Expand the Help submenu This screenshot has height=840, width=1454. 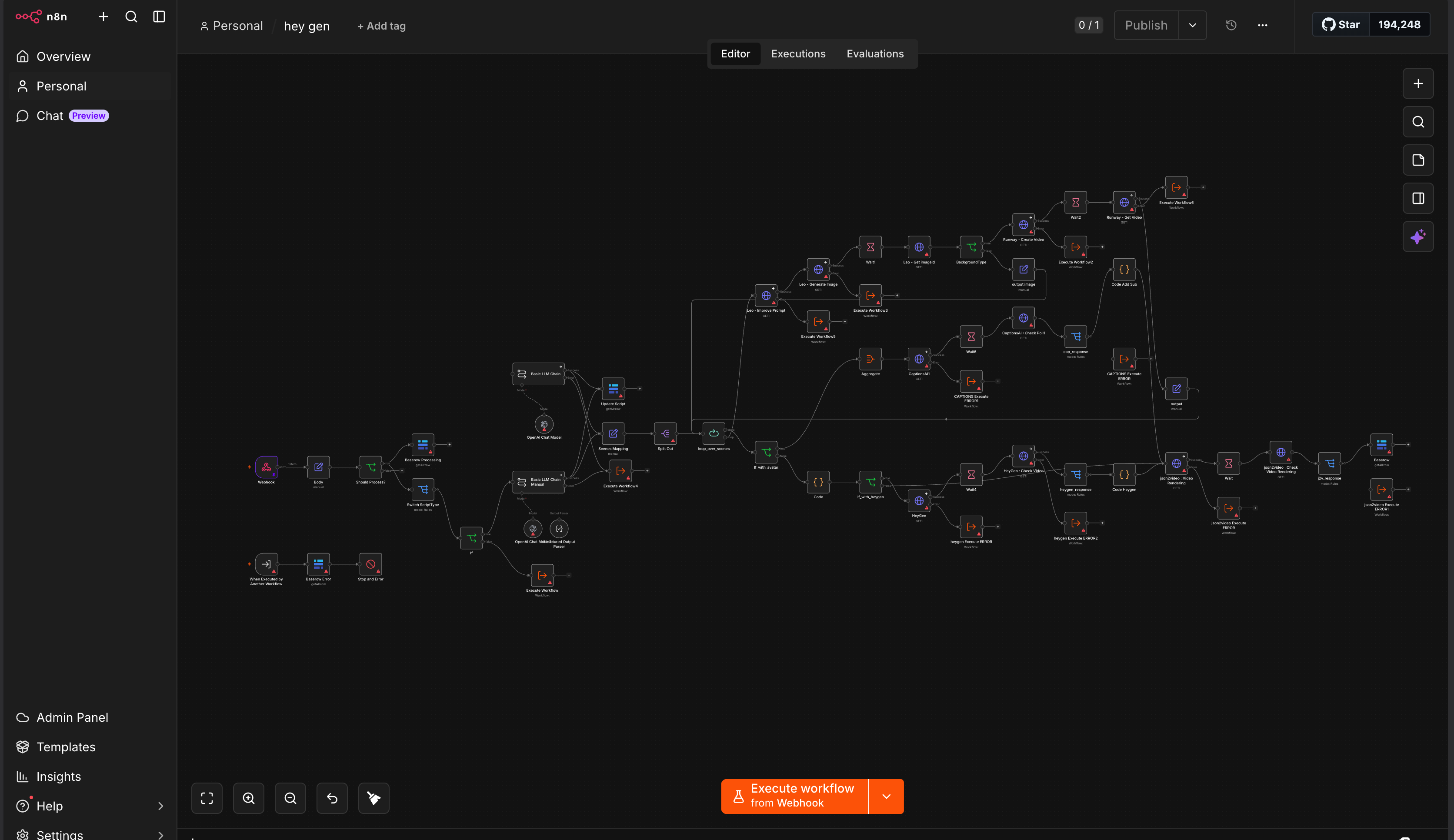[x=161, y=806]
